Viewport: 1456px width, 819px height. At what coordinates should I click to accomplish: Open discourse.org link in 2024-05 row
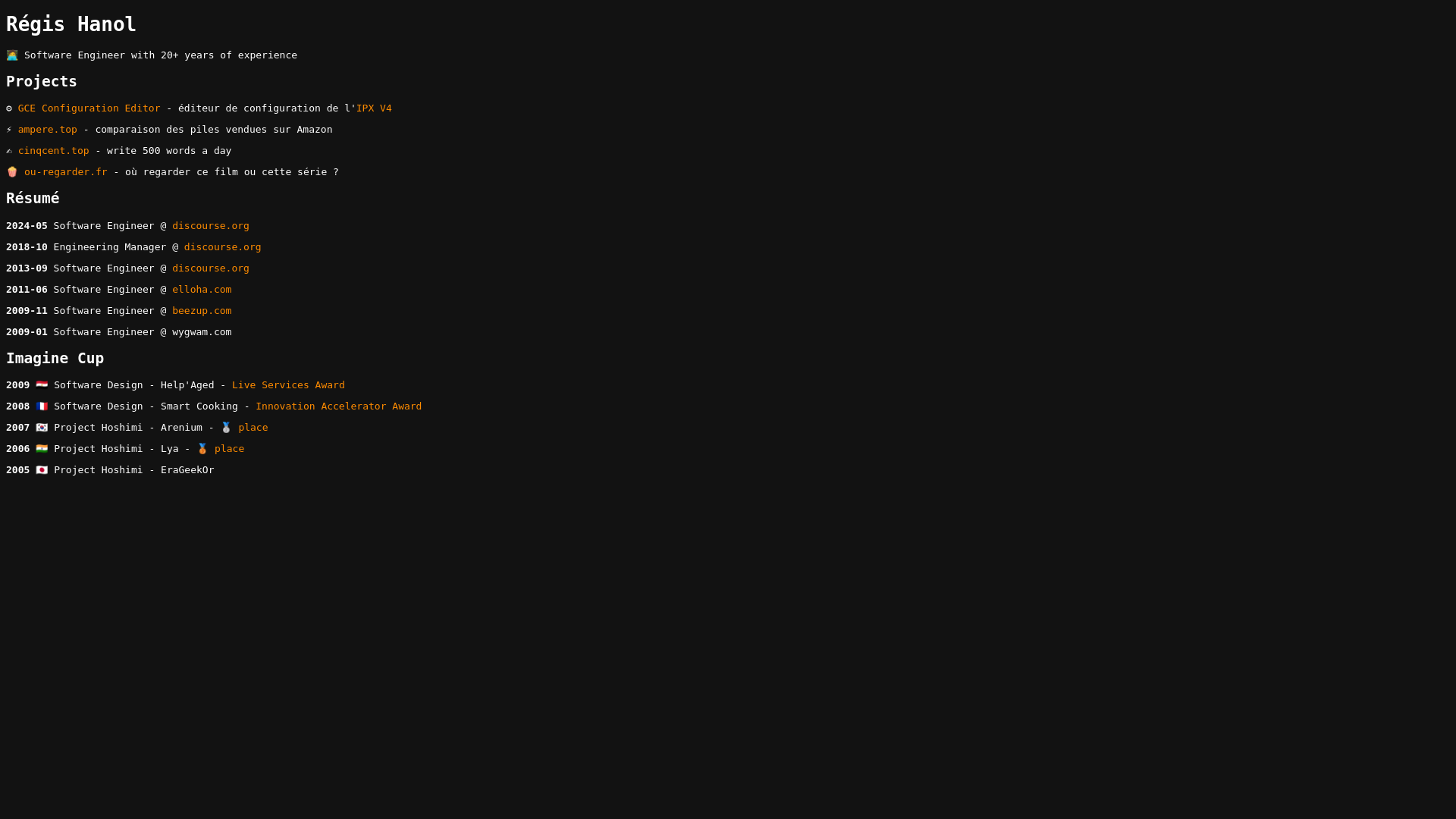(211, 226)
